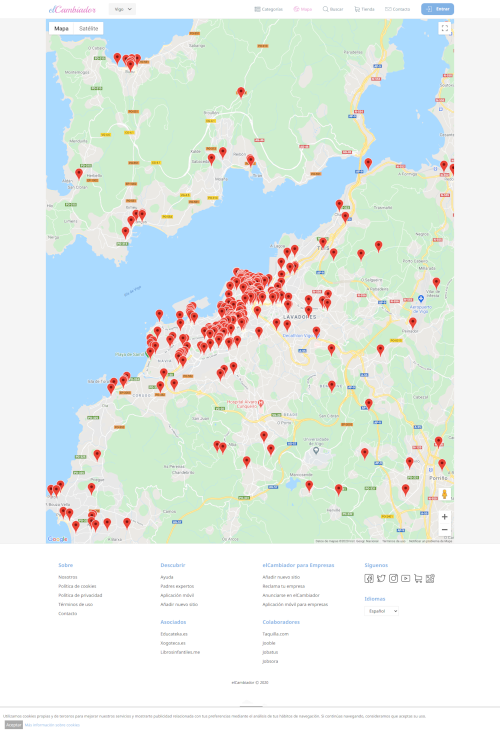Go to the Tienda menu item
500x737 pixels.
click(x=364, y=9)
